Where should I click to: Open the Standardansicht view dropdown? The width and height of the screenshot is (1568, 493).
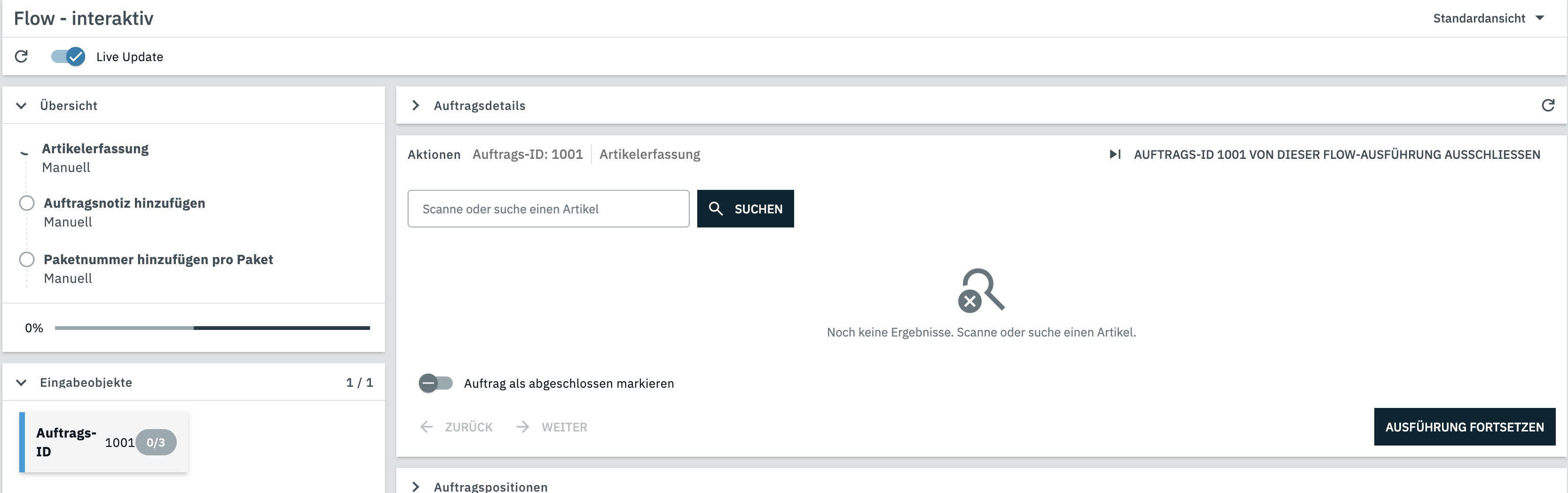pyautogui.click(x=1488, y=18)
